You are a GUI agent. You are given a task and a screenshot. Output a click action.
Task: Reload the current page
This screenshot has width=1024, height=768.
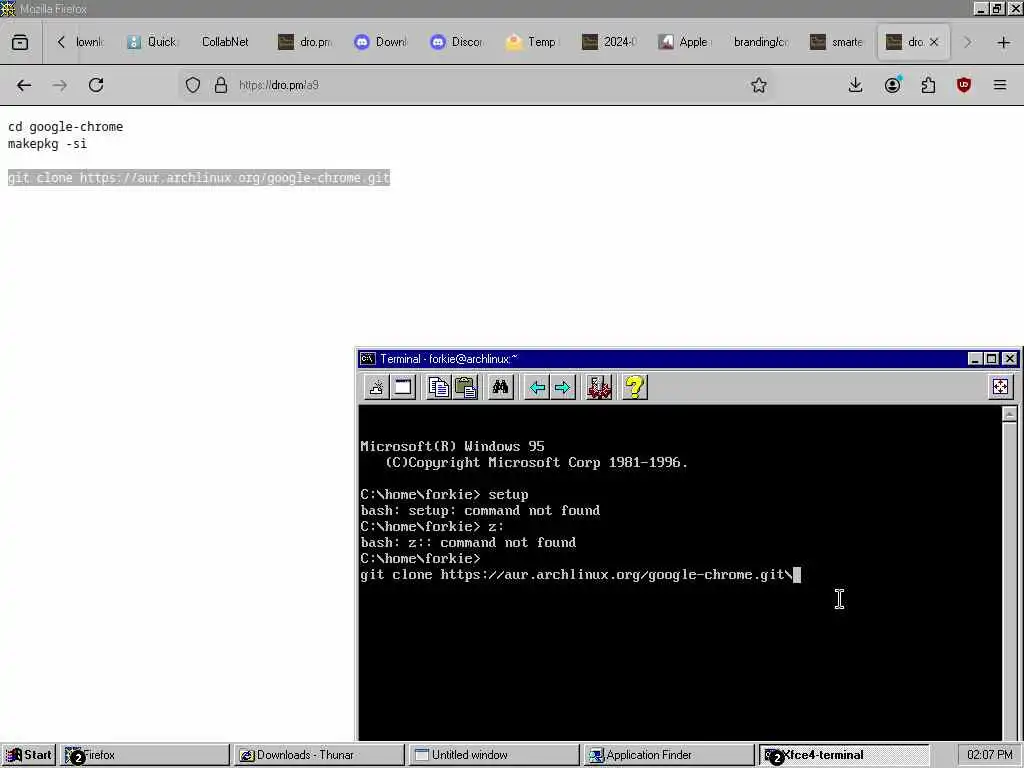tap(96, 85)
